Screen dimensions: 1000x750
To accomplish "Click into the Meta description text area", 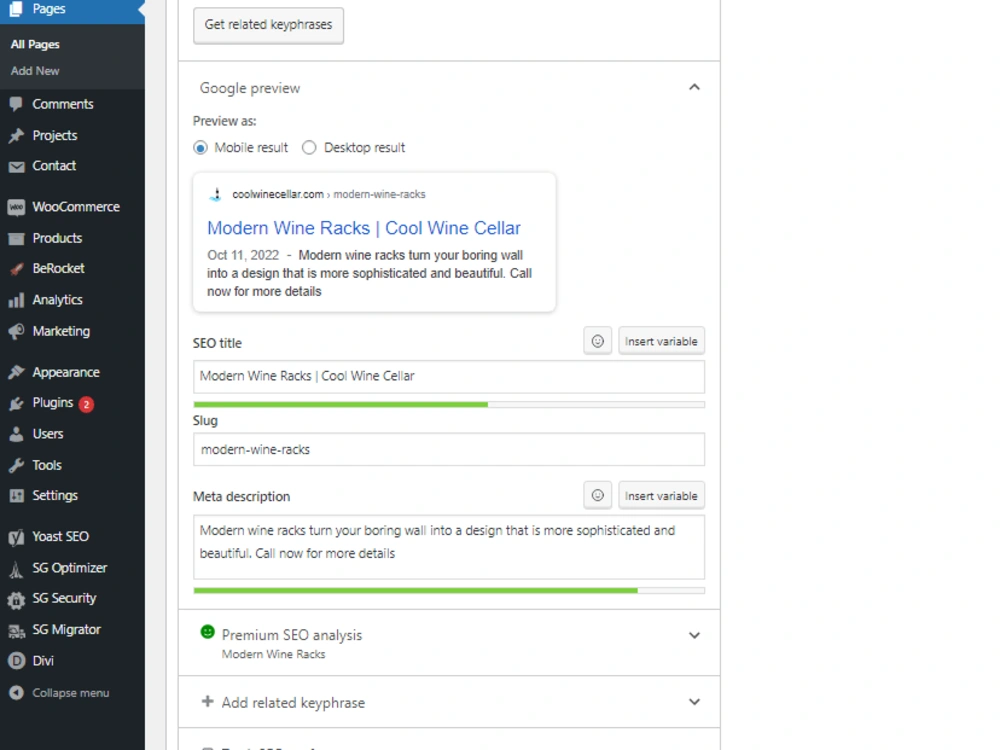I will pyautogui.click(x=449, y=547).
